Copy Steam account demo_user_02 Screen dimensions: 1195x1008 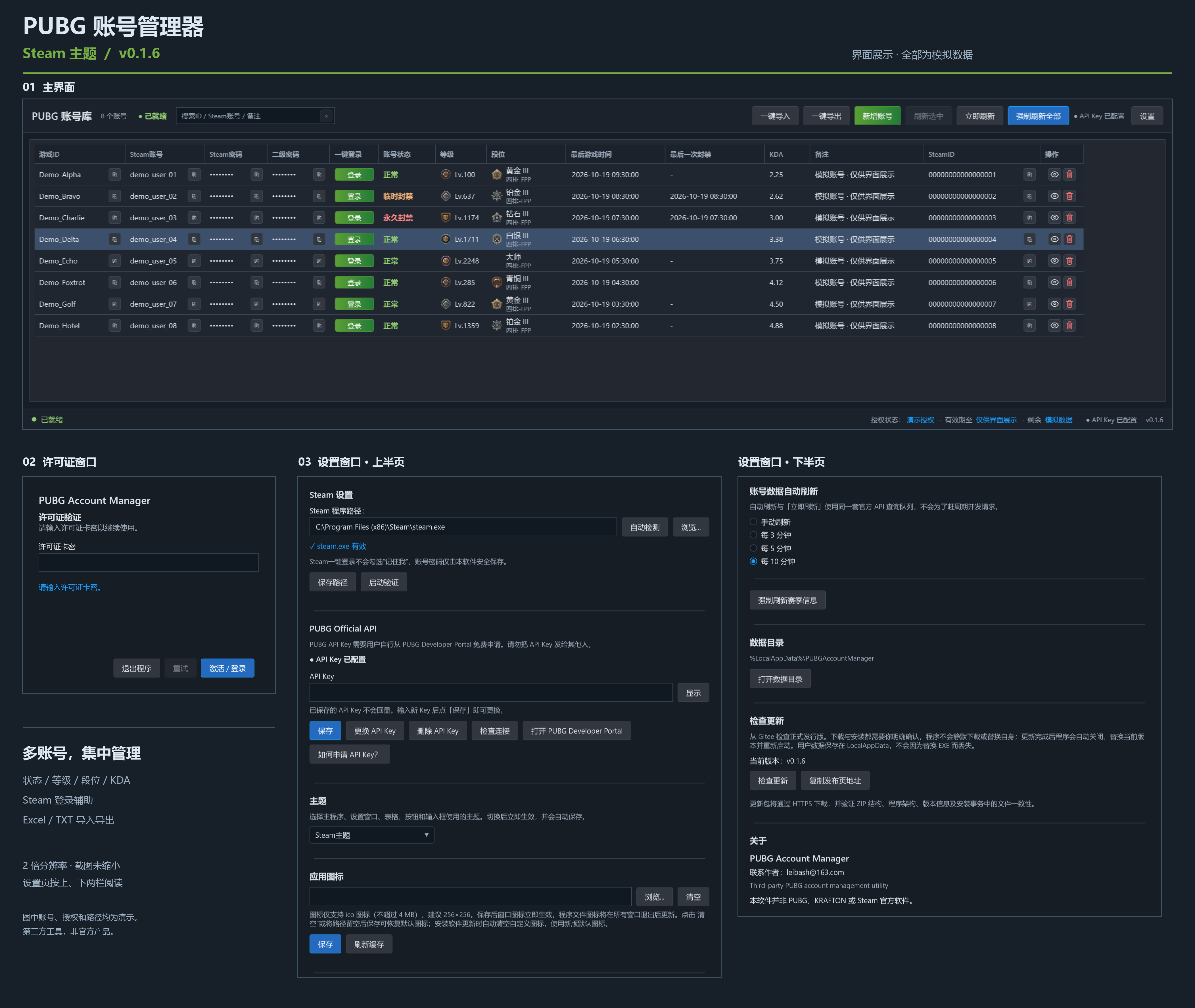point(194,196)
